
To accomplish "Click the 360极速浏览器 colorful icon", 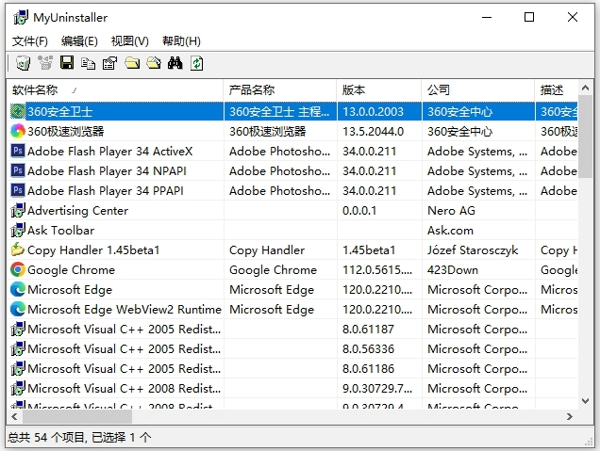I will pyautogui.click(x=18, y=131).
